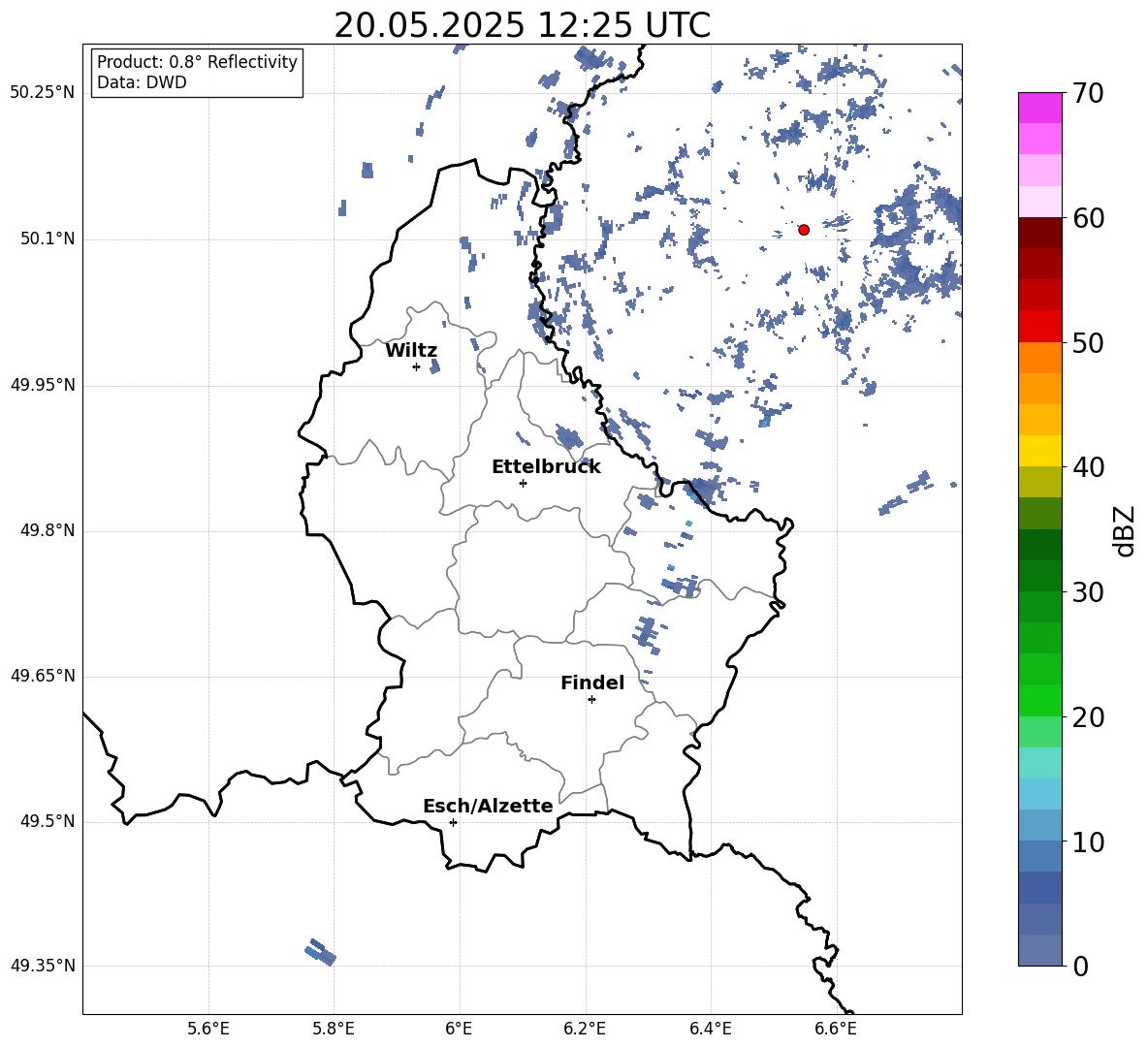Screen dimensions: 1148x1048
Task: Click the latitude label '49.8°N'
Action: [x=48, y=530]
